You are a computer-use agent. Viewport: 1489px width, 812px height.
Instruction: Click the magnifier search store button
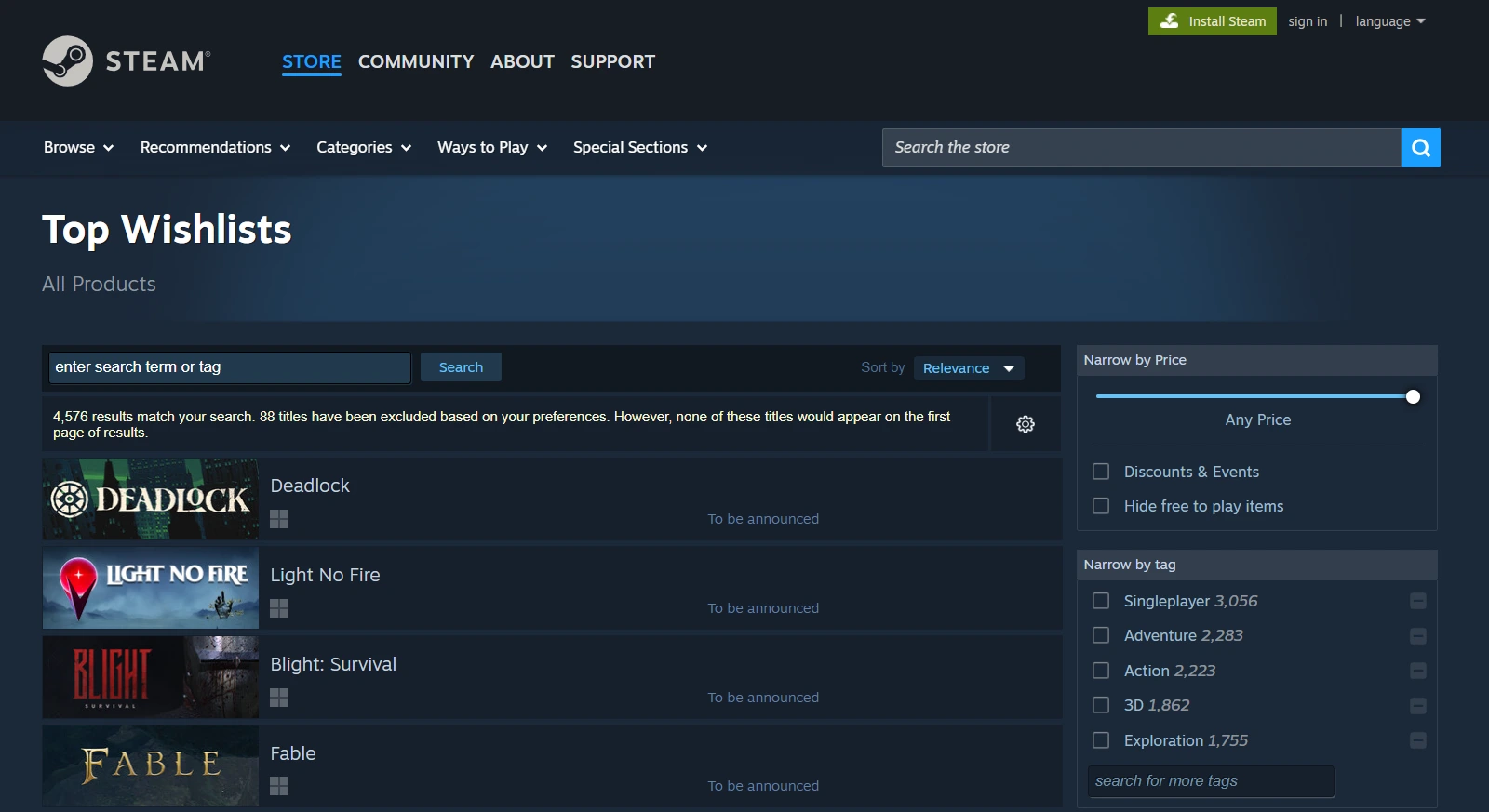tap(1420, 148)
